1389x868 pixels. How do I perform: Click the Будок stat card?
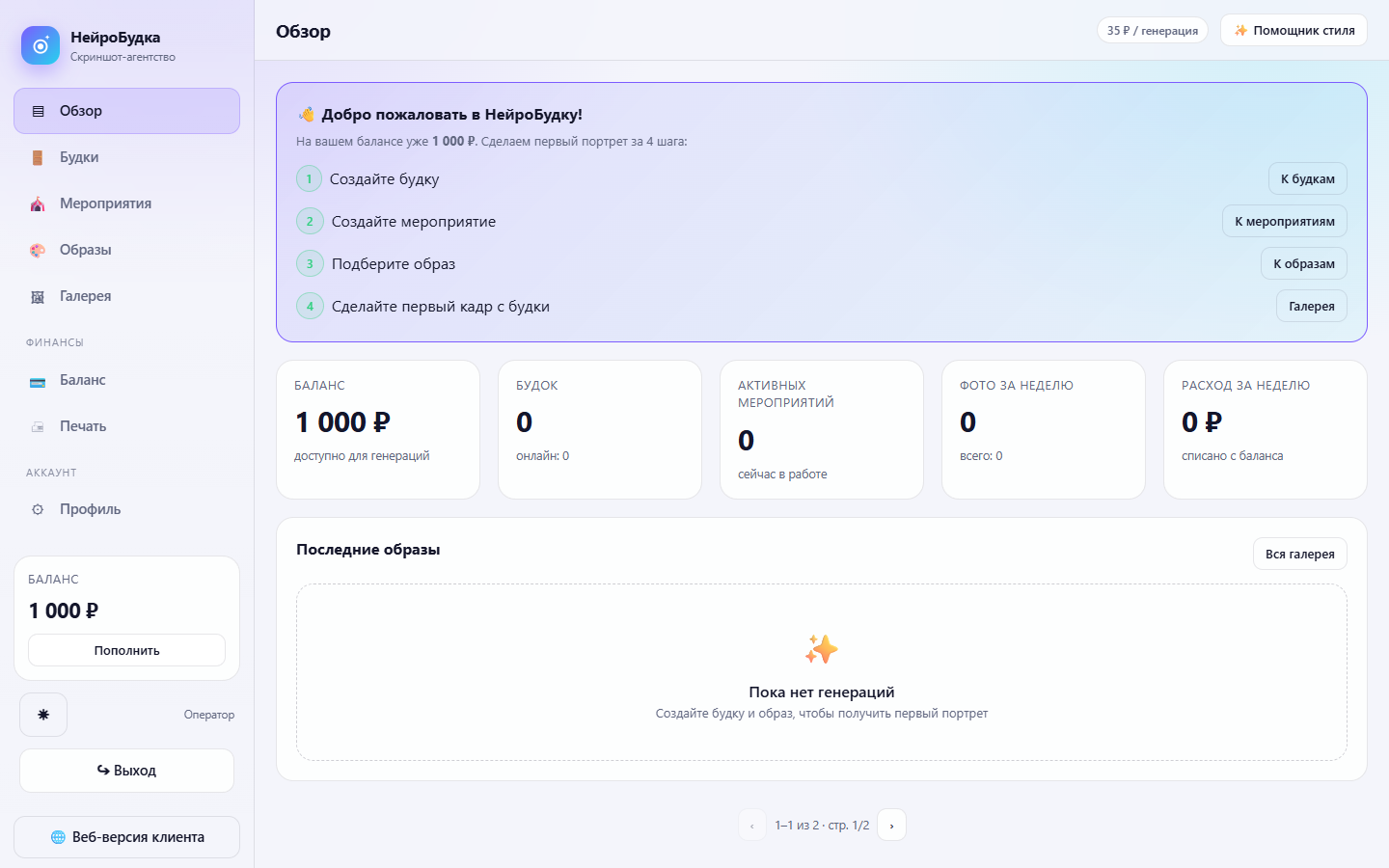[600, 429]
